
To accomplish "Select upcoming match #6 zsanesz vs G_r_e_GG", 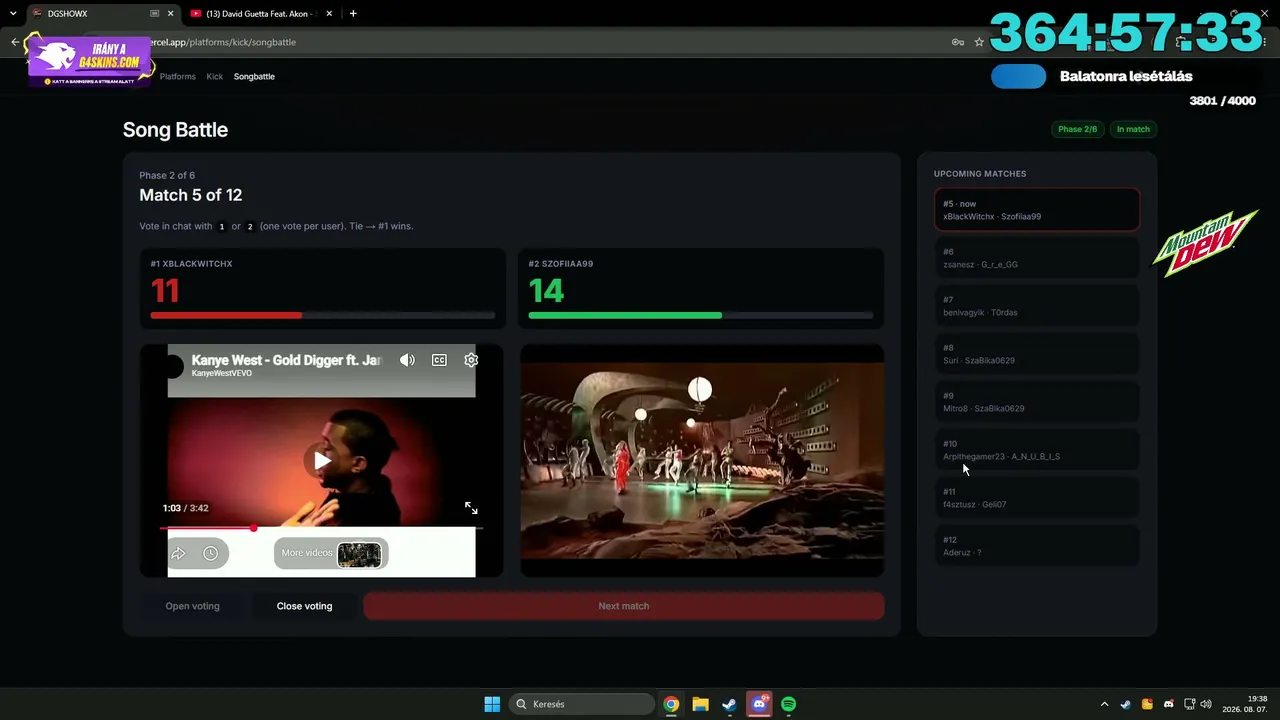I will [1037, 258].
